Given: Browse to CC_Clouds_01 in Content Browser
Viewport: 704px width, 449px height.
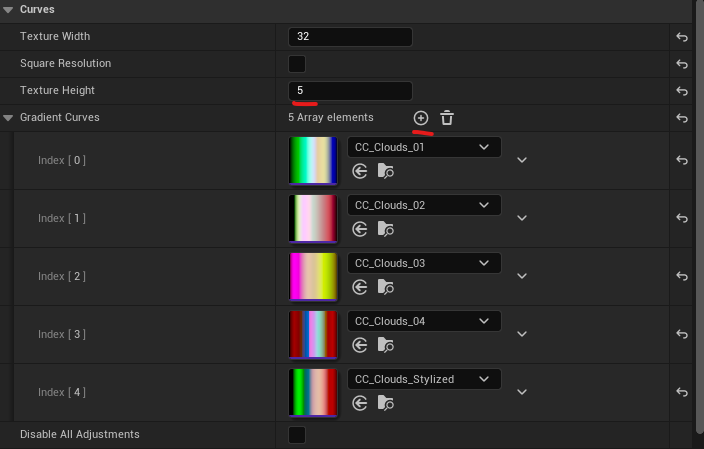Looking at the screenshot, I should pos(386,171).
